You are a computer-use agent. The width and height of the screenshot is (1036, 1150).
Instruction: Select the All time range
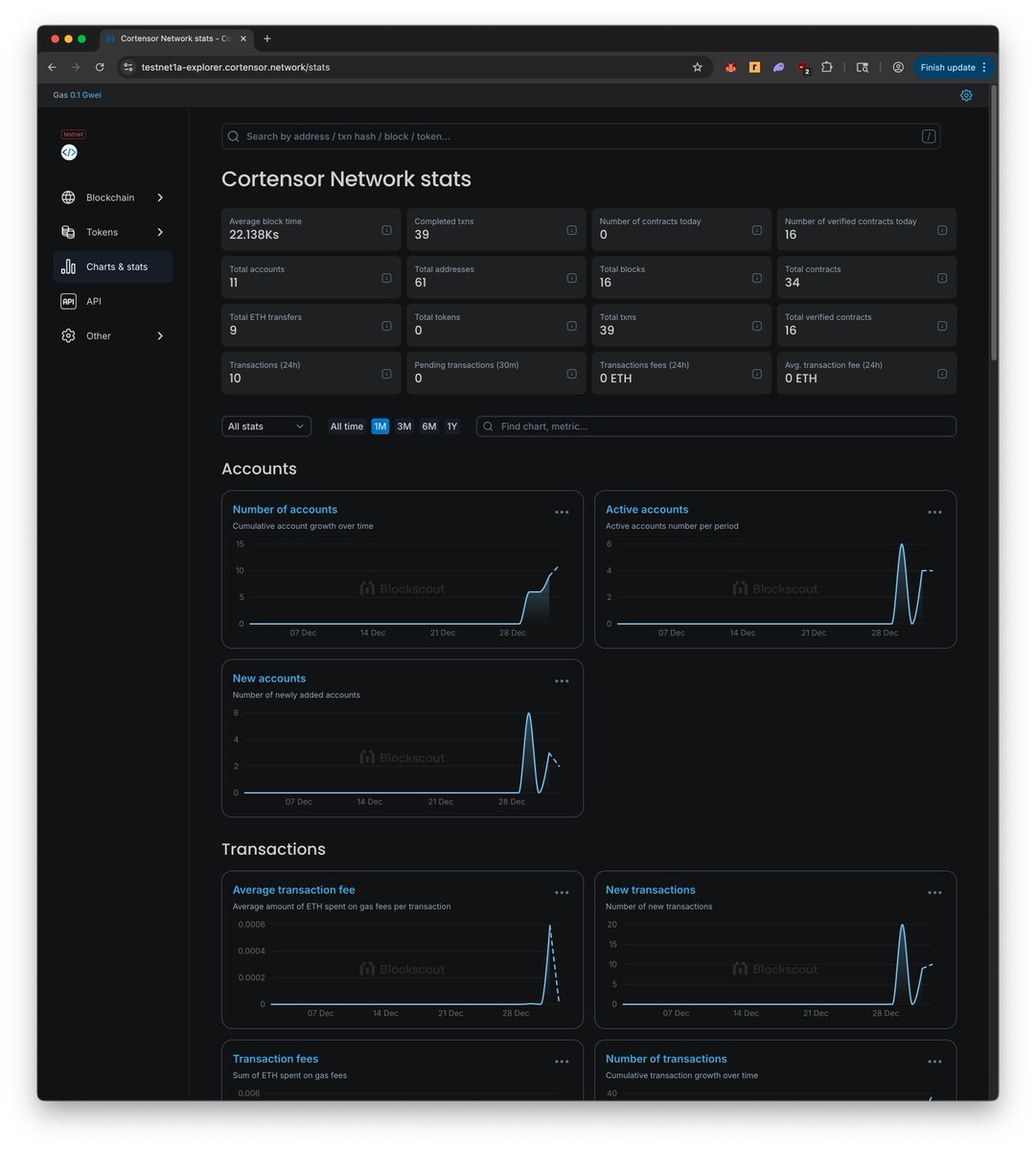346,426
